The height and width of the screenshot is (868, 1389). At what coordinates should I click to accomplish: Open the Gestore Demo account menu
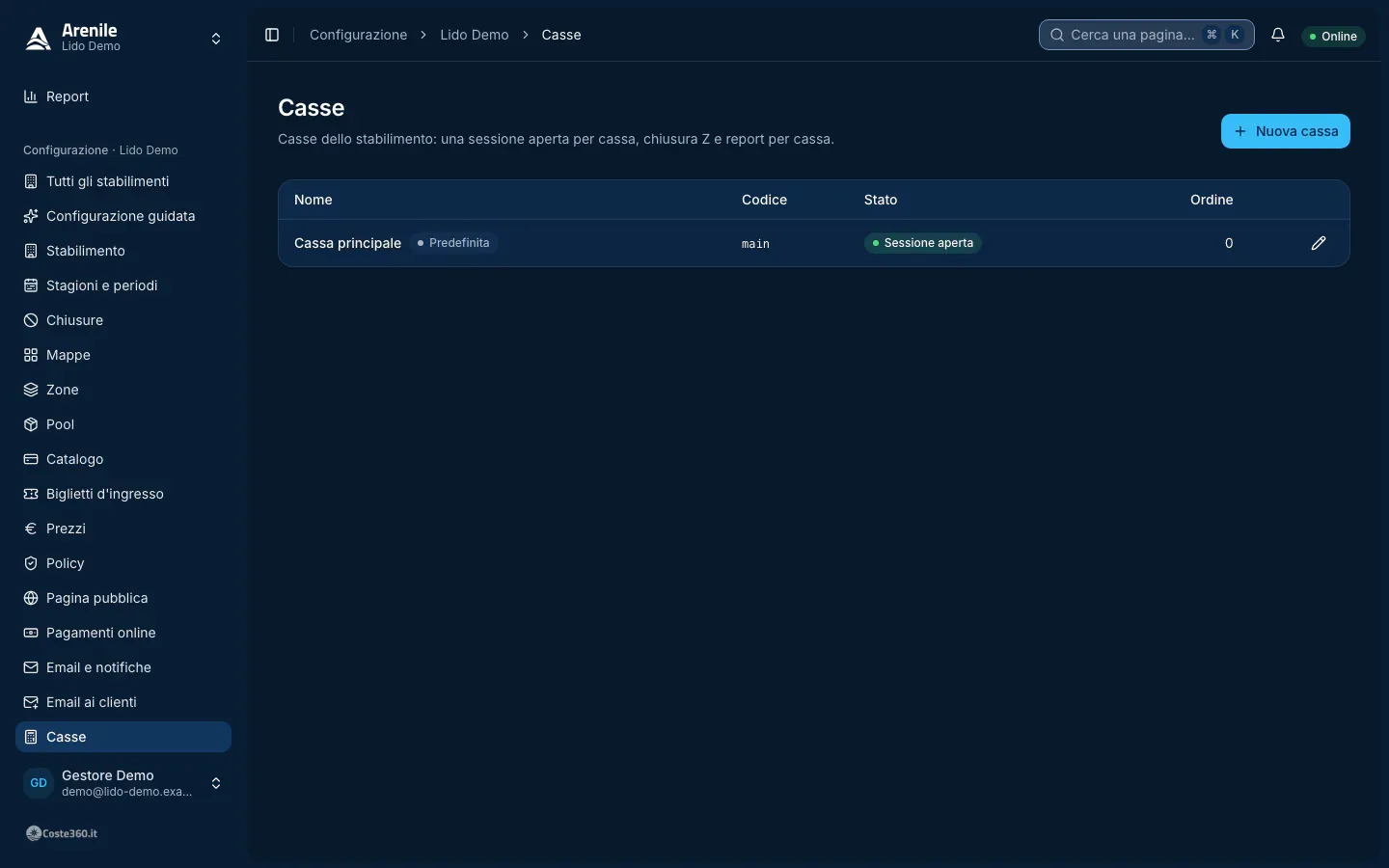[123, 783]
